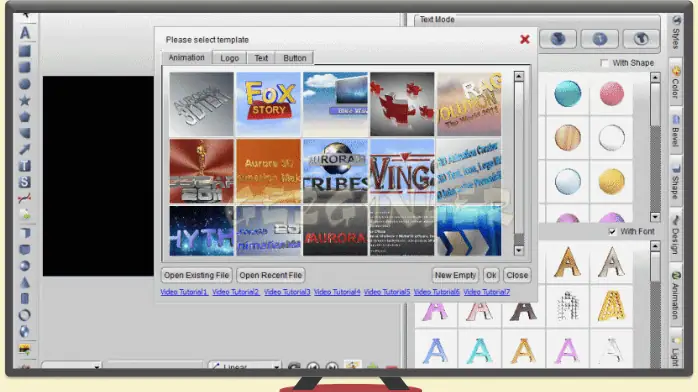Screen dimensions: 698x392
Task: Select the cone shape tool
Action: (25, 283)
